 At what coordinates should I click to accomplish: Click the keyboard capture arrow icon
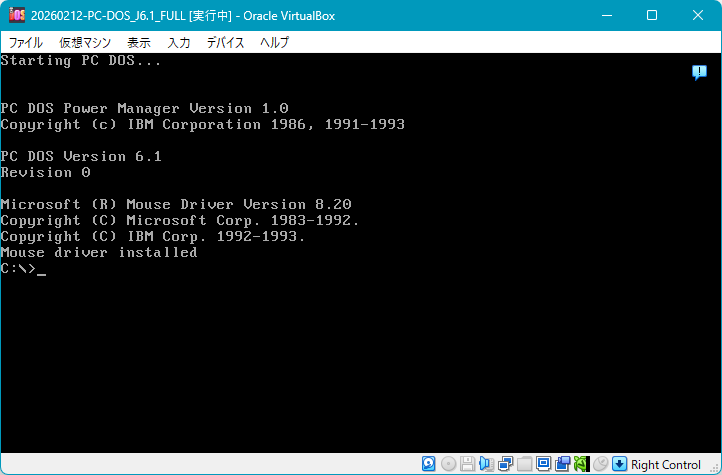(x=619, y=464)
